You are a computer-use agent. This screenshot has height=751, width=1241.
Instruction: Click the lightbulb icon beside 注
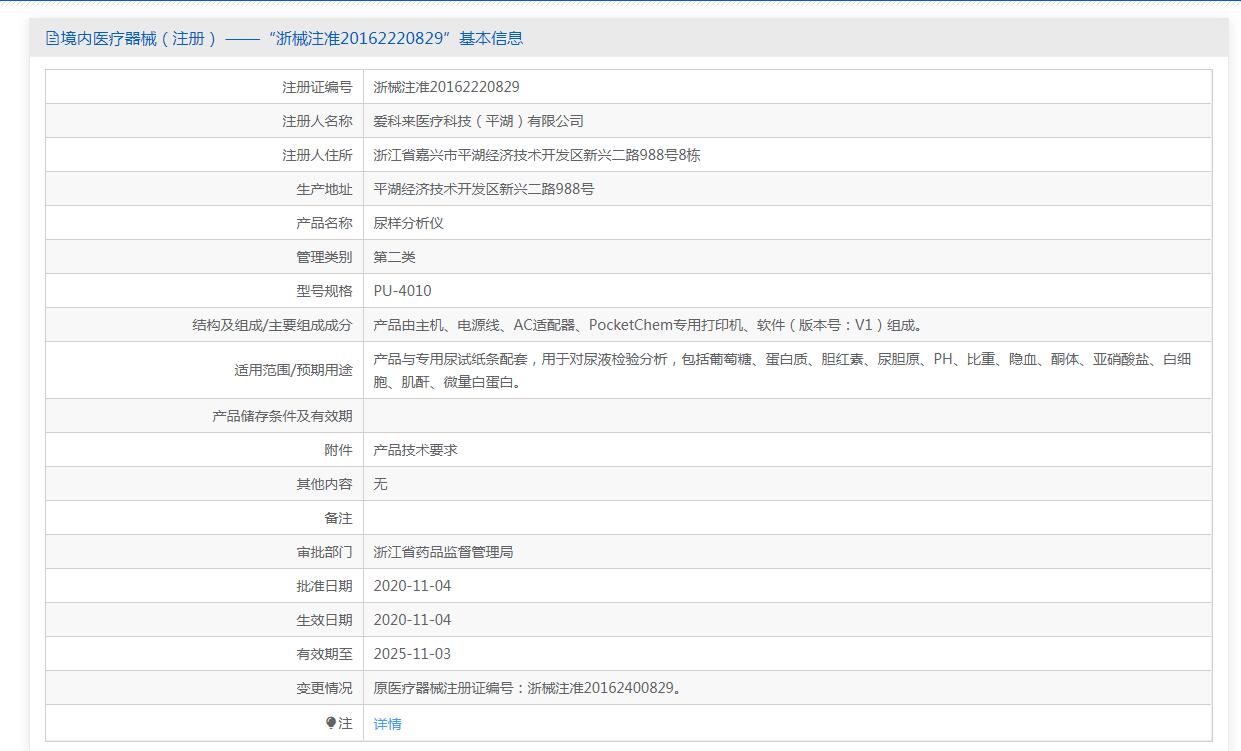pyautogui.click(x=331, y=723)
